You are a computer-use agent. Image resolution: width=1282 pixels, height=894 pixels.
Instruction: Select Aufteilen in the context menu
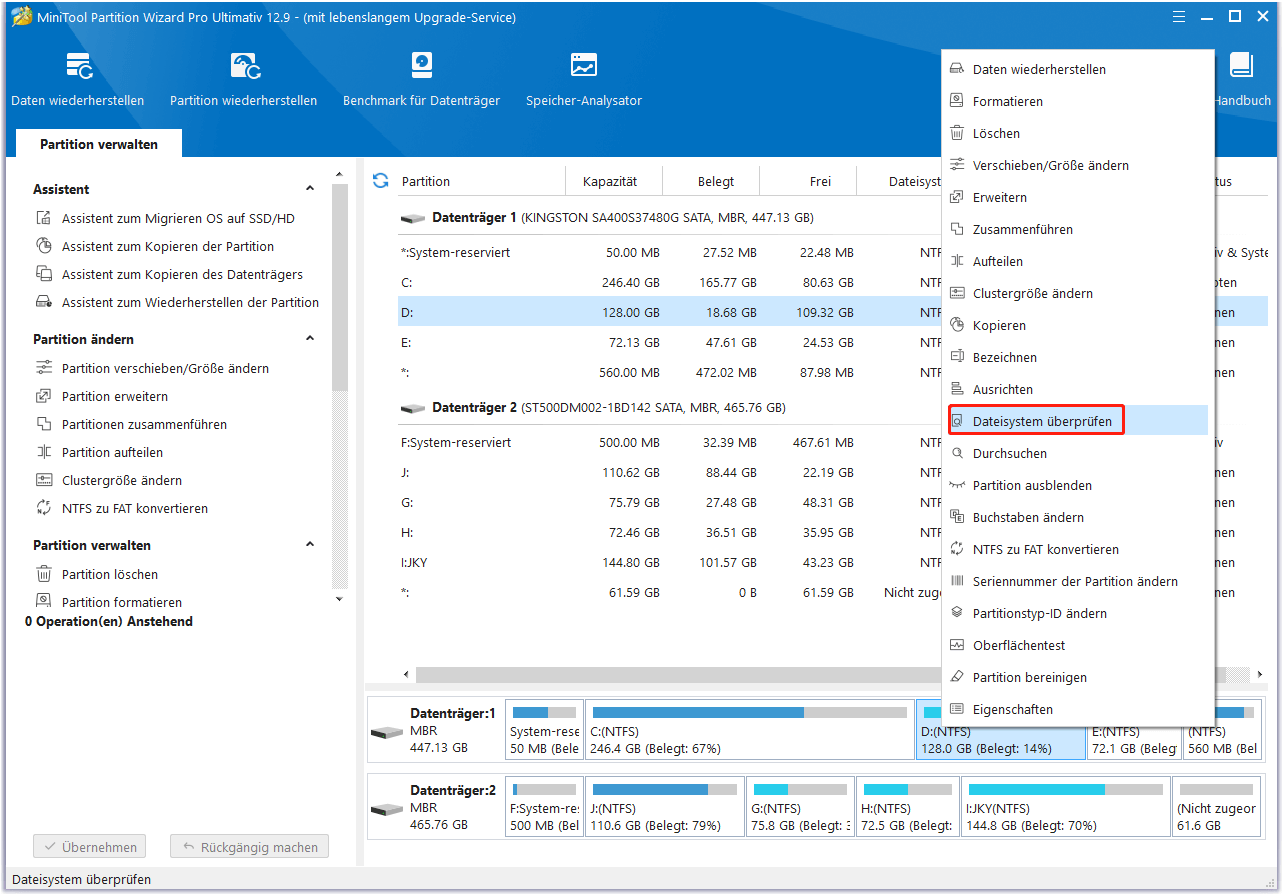pyautogui.click(x=1078, y=261)
